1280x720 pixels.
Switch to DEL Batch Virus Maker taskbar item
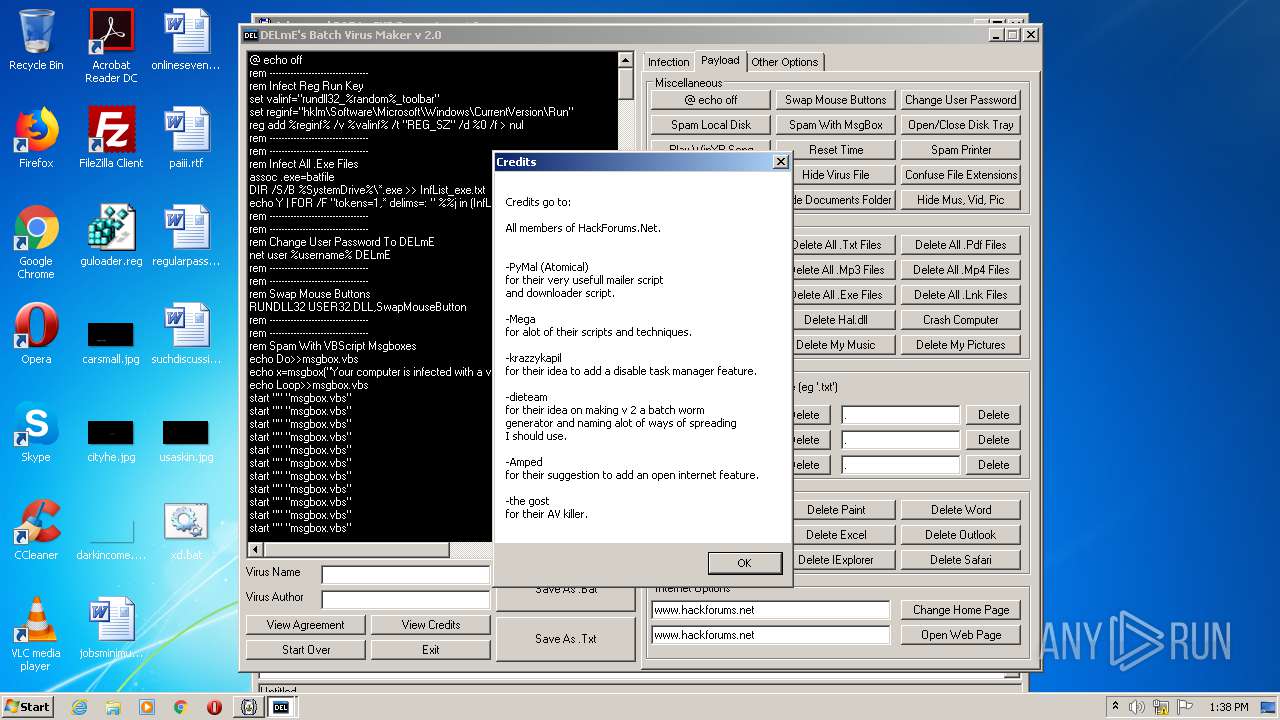click(281, 707)
